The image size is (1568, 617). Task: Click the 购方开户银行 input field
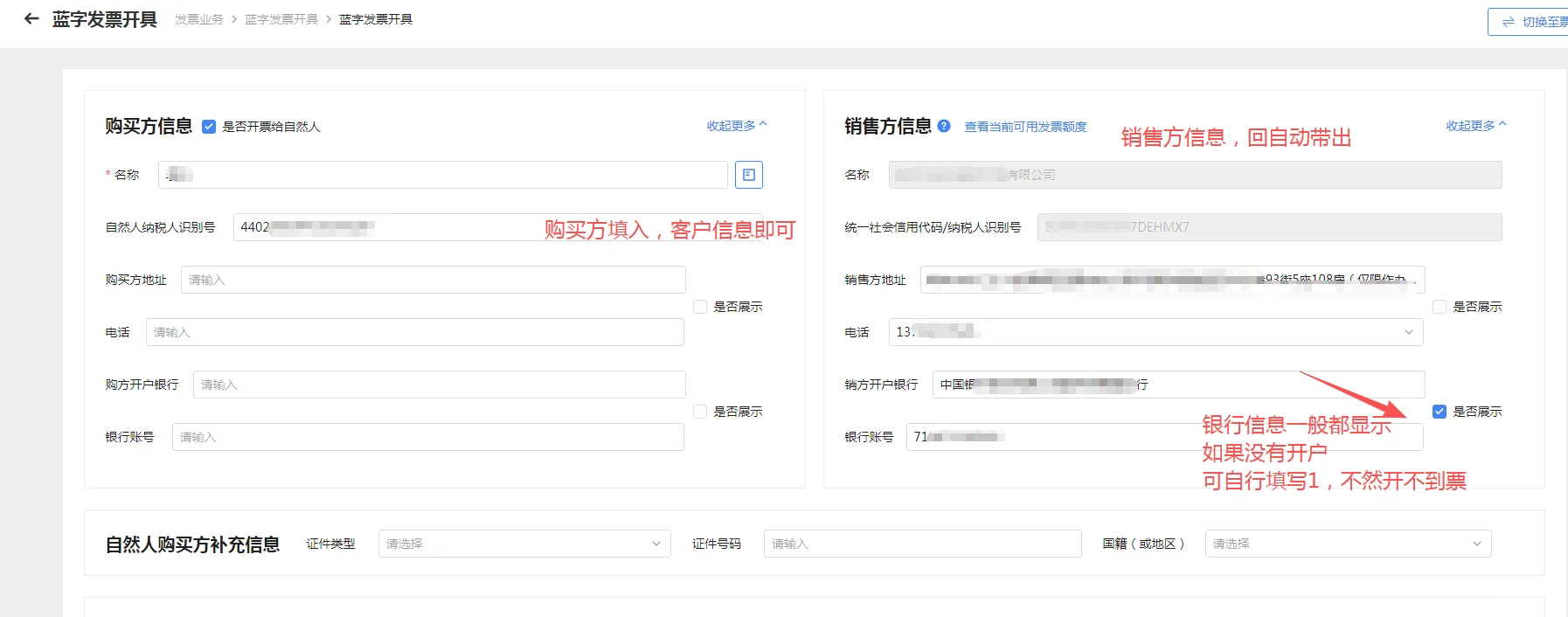coord(440,385)
